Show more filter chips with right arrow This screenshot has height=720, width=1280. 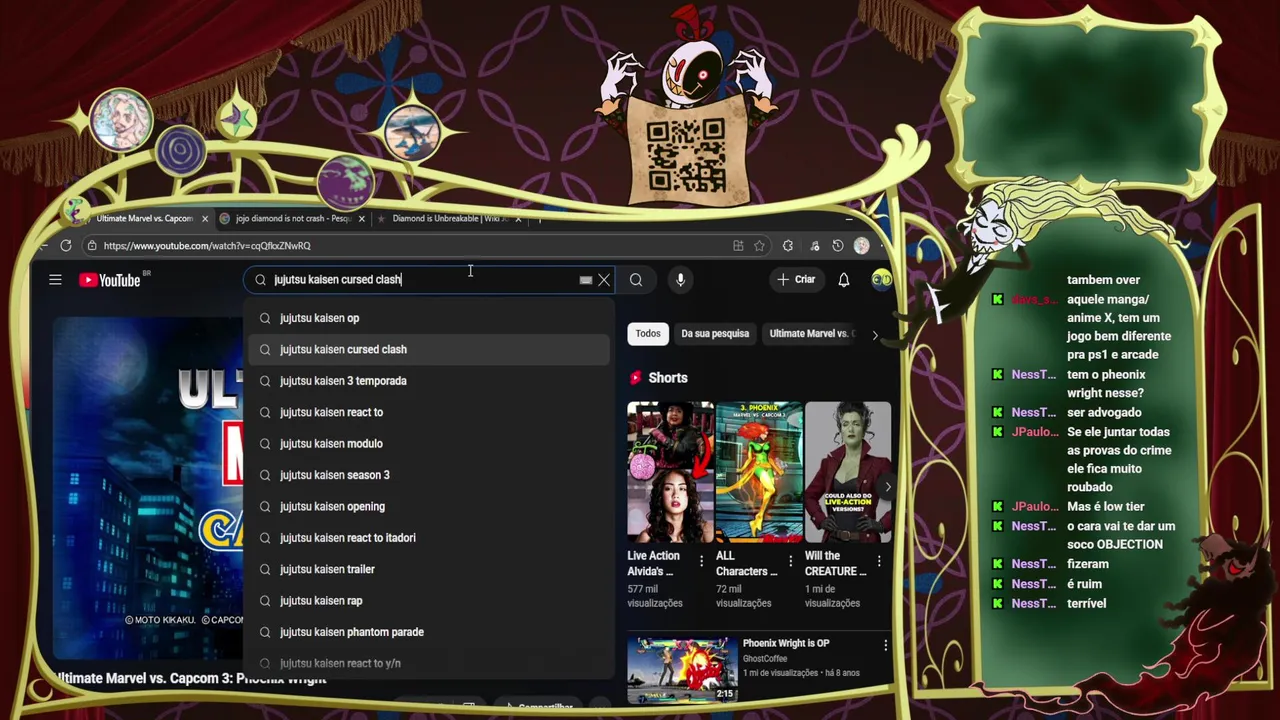point(875,335)
